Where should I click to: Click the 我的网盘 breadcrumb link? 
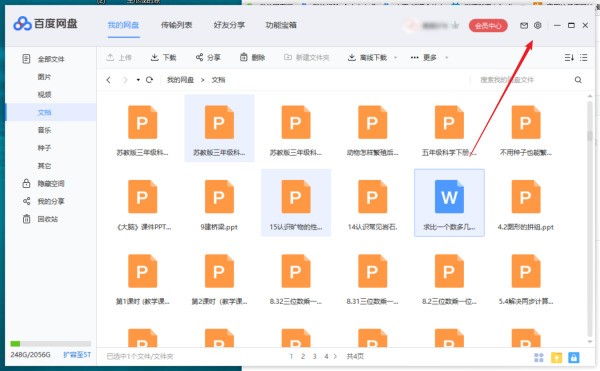click(x=180, y=80)
